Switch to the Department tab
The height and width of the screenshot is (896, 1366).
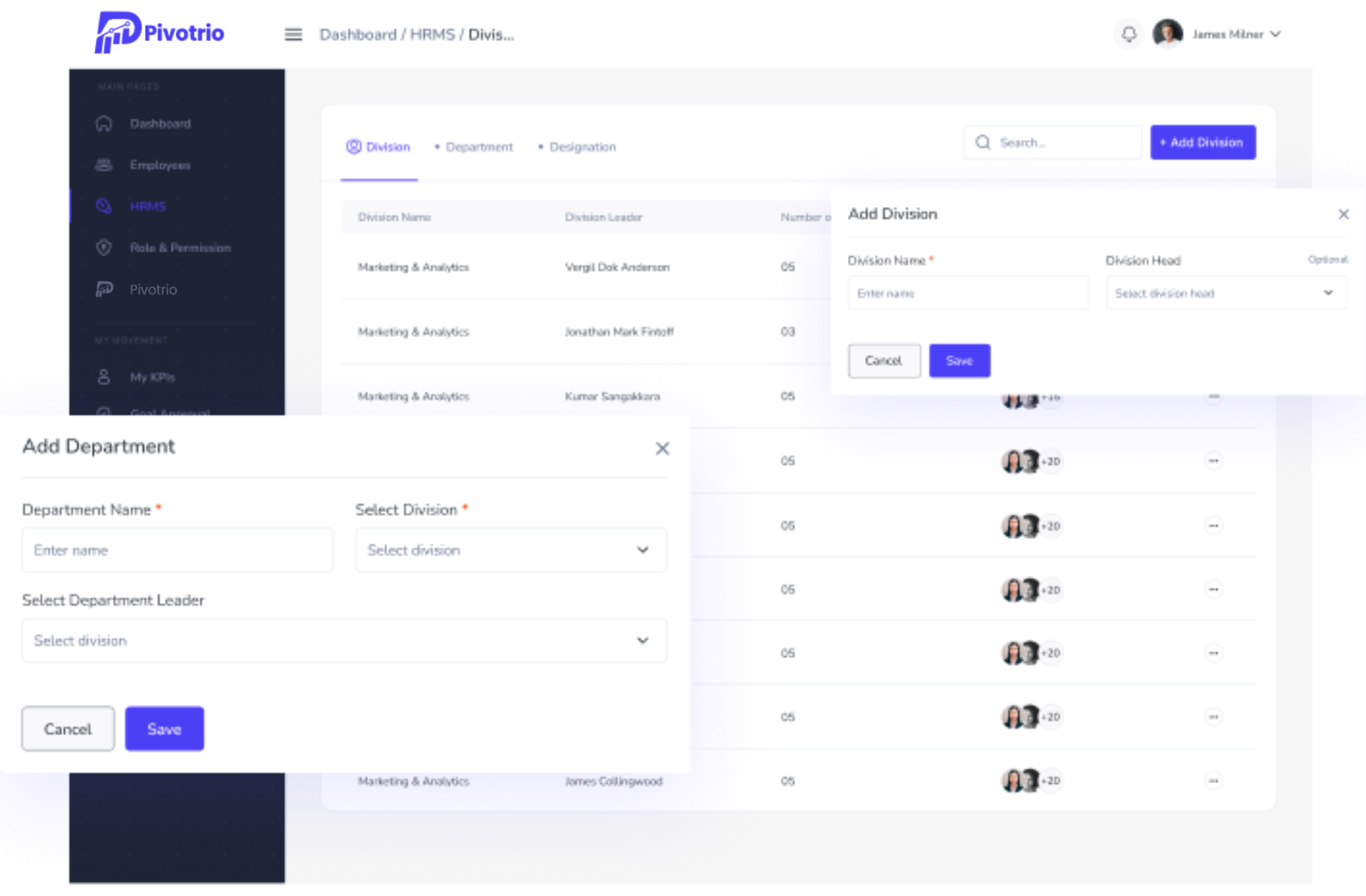click(x=479, y=147)
